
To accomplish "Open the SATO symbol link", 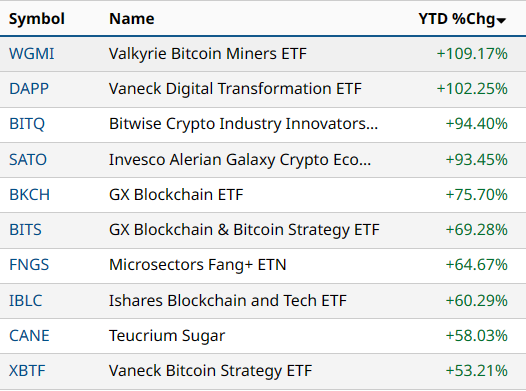I will tap(28, 159).
